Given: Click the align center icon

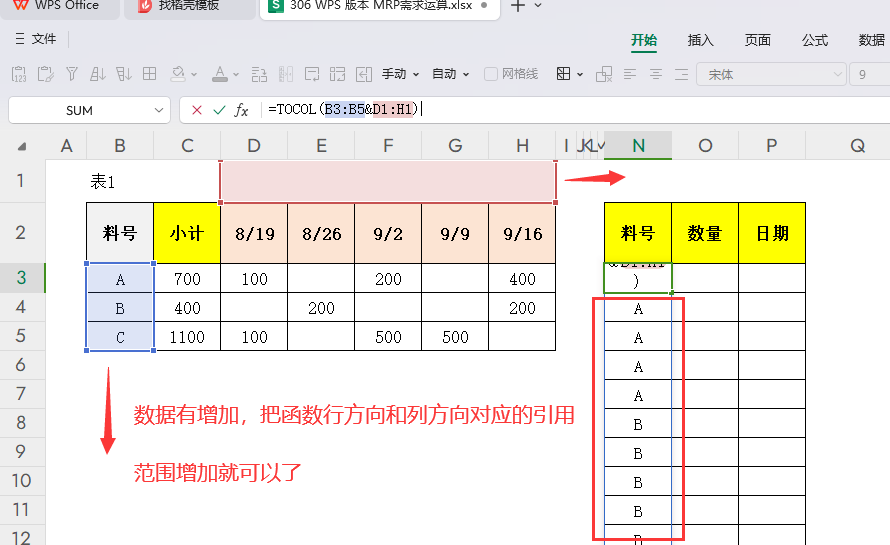Looking at the screenshot, I should click(656, 74).
